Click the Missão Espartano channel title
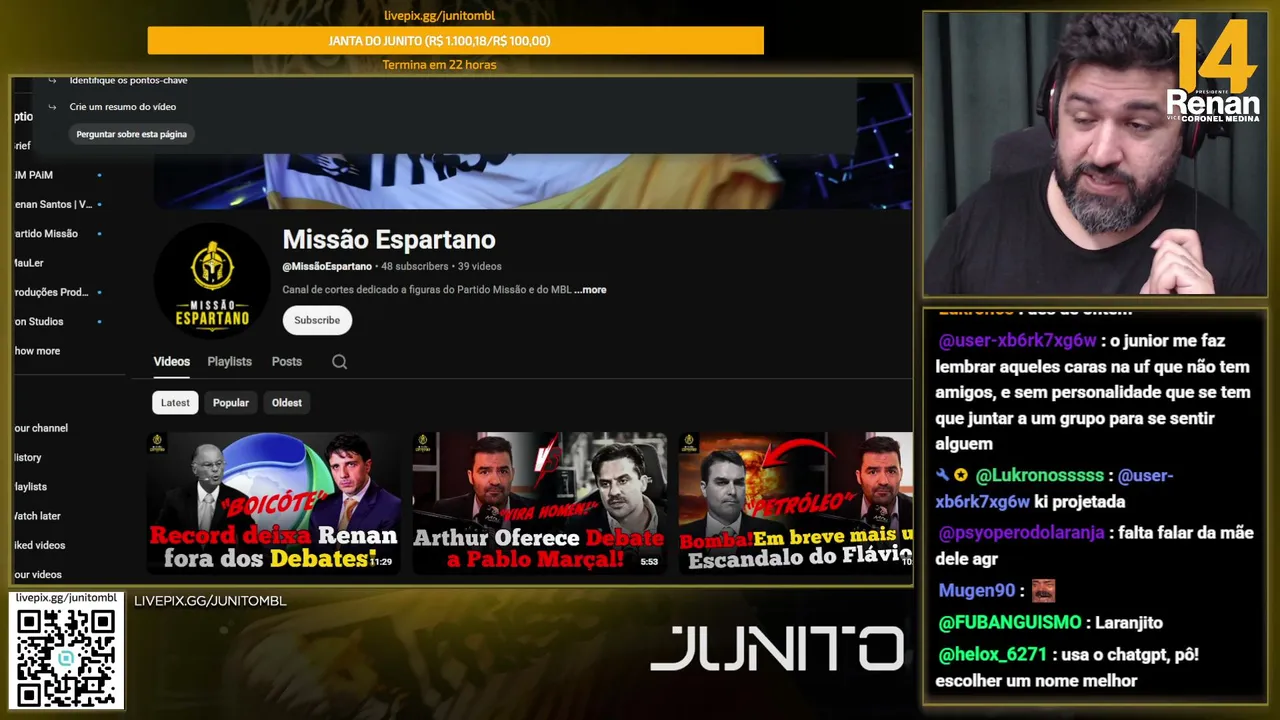The image size is (1280, 720). tap(389, 240)
